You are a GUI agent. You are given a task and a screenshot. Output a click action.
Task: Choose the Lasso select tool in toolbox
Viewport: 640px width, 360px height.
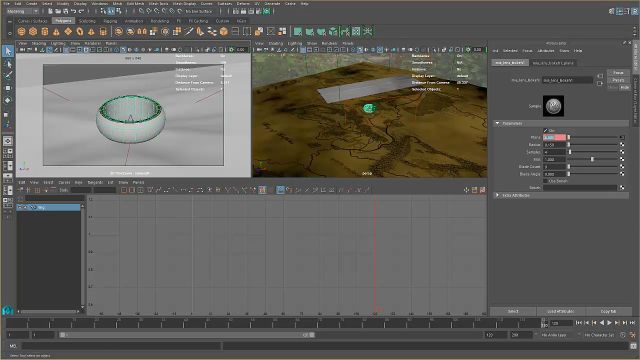tap(8, 64)
